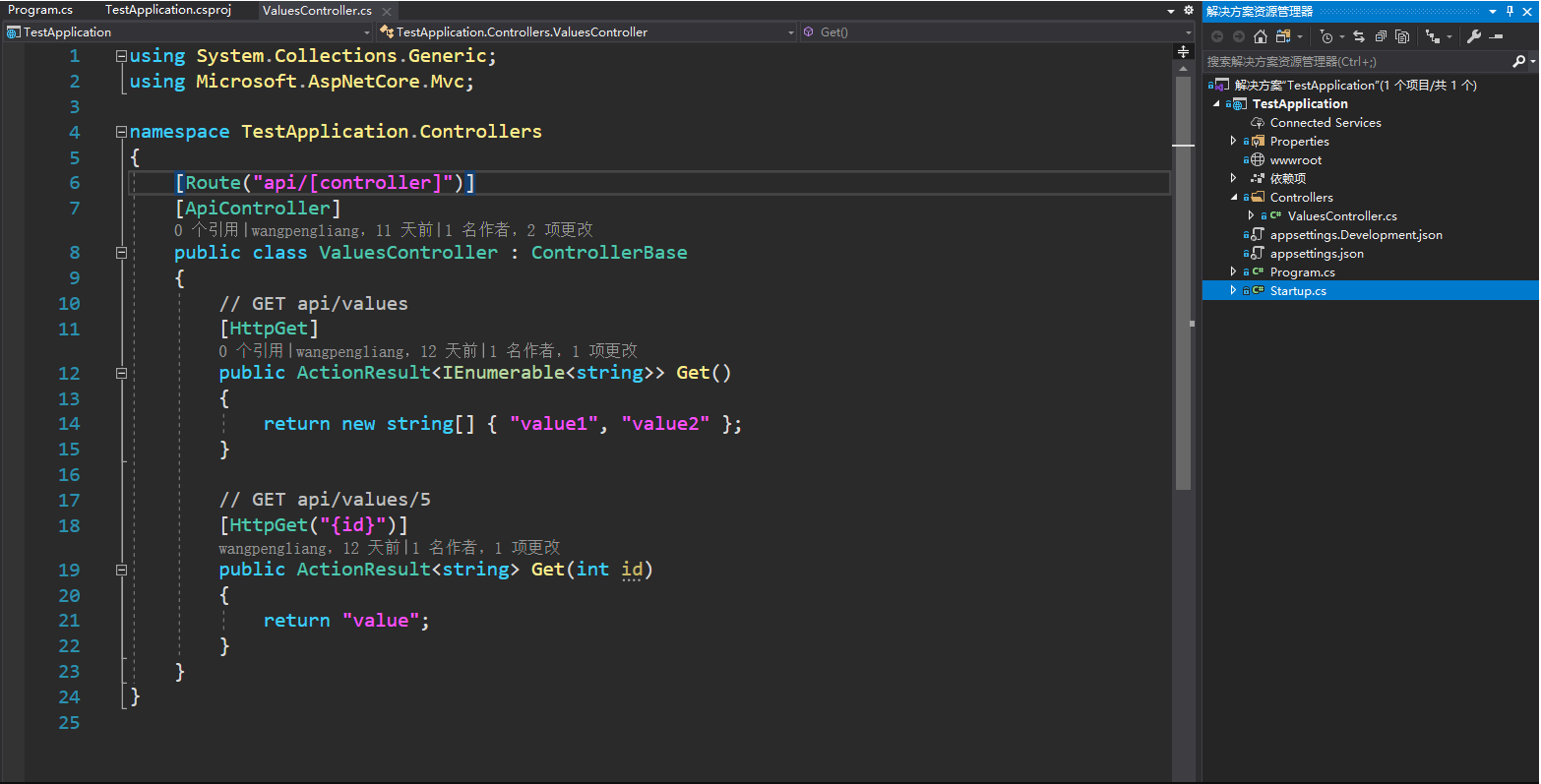Screen dimensions: 1541x784
Task: Switch to the TestApplication.csproj tab
Action: pos(168,10)
